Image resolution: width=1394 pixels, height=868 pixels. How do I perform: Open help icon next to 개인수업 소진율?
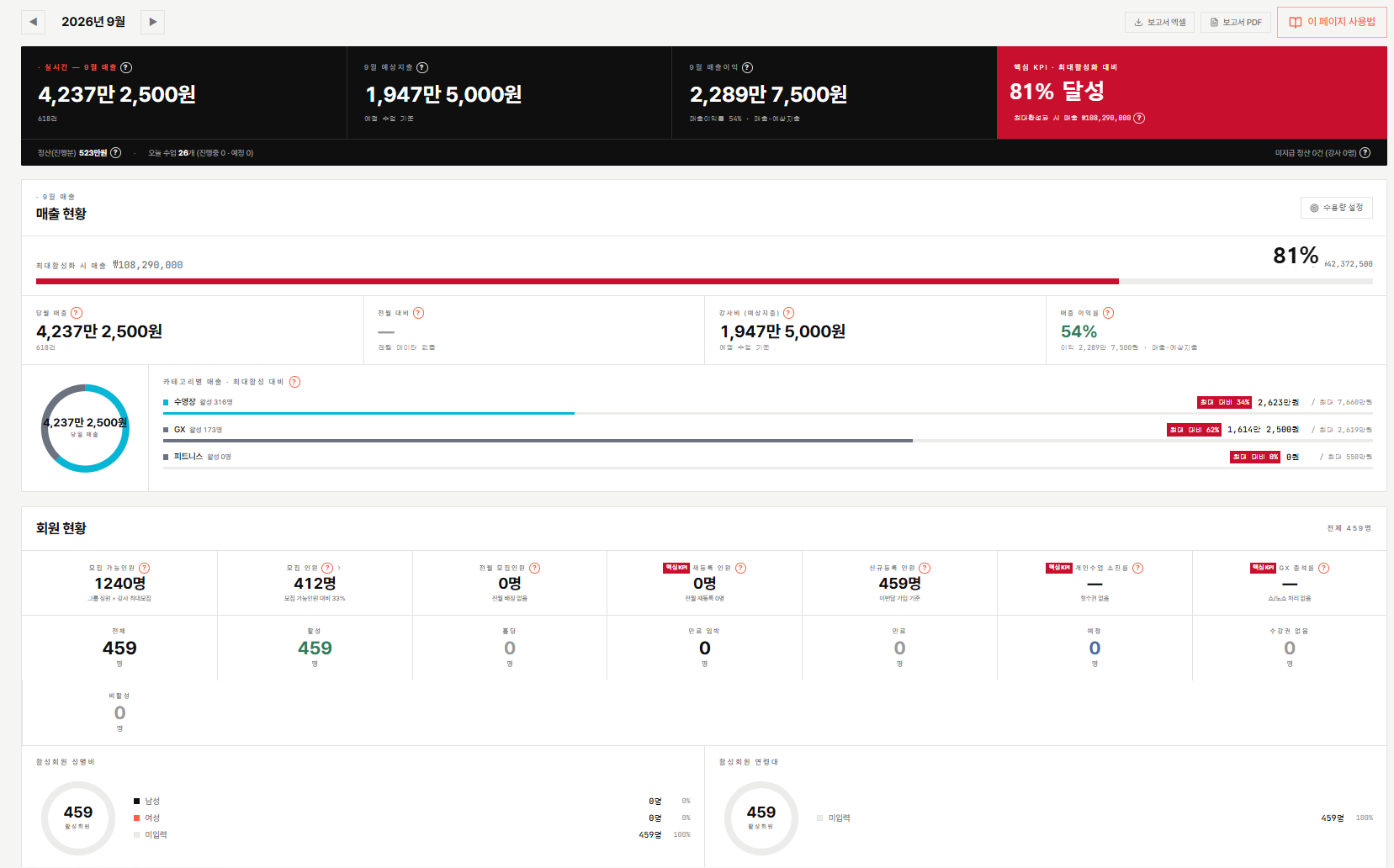pyautogui.click(x=1137, y=568)
